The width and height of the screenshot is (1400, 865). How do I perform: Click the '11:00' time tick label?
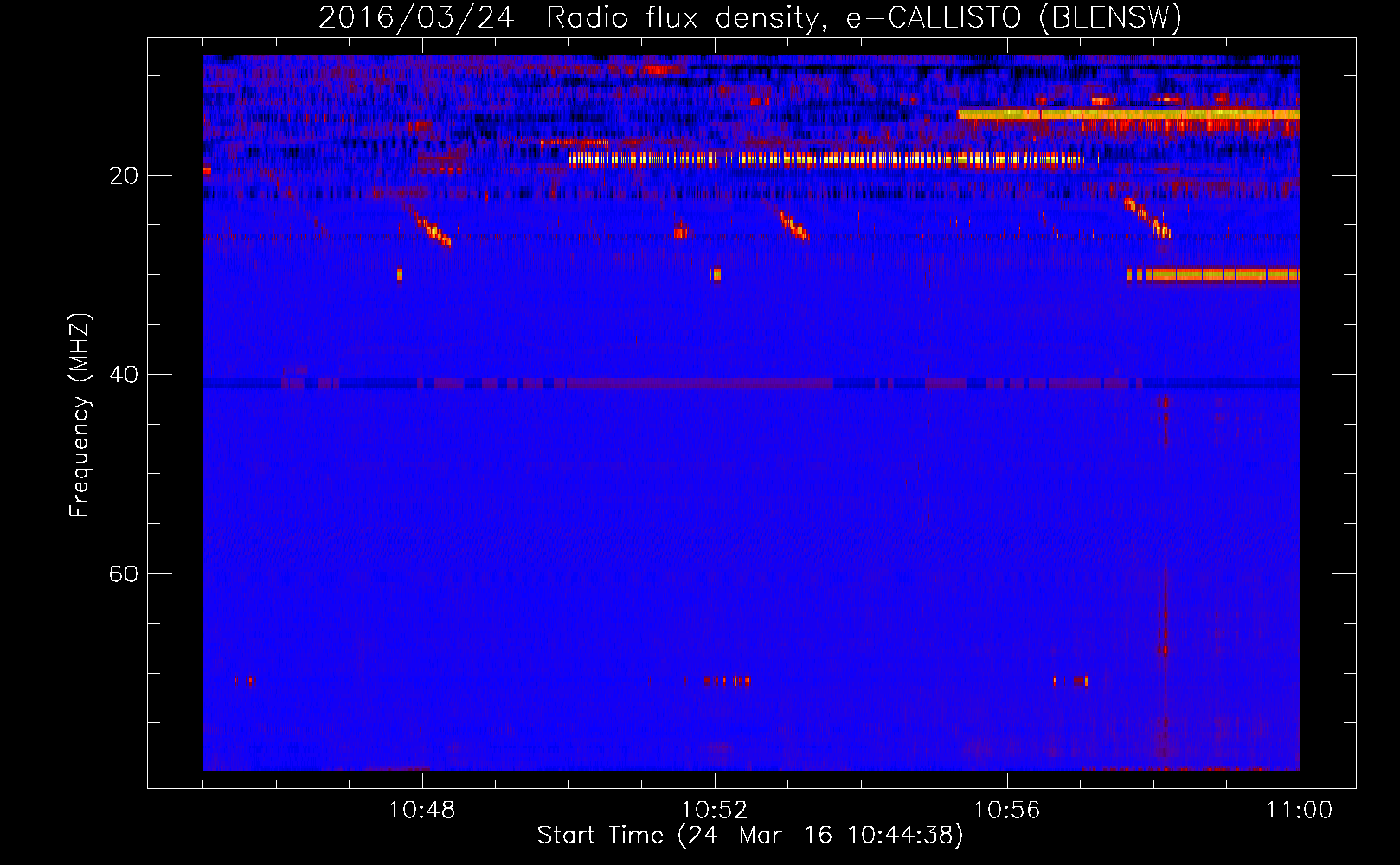point(1299,811)
